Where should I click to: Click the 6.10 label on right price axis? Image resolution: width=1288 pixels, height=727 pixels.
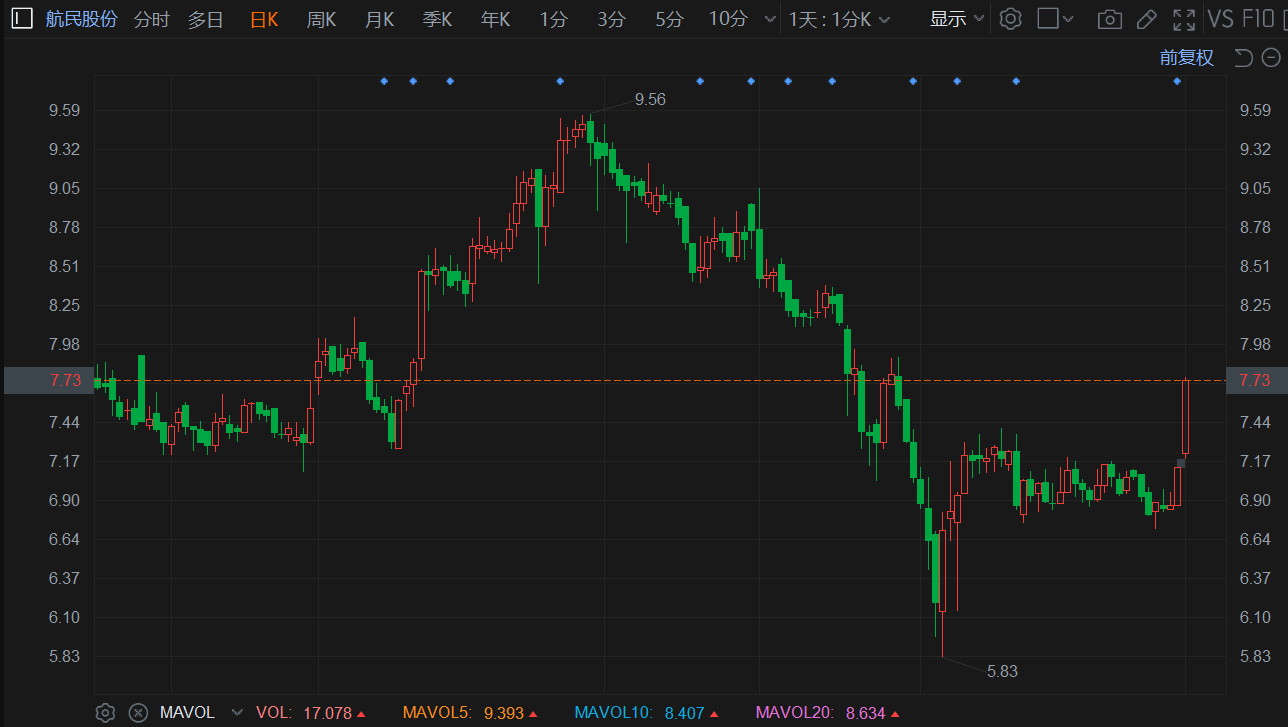pos(1255,617)
